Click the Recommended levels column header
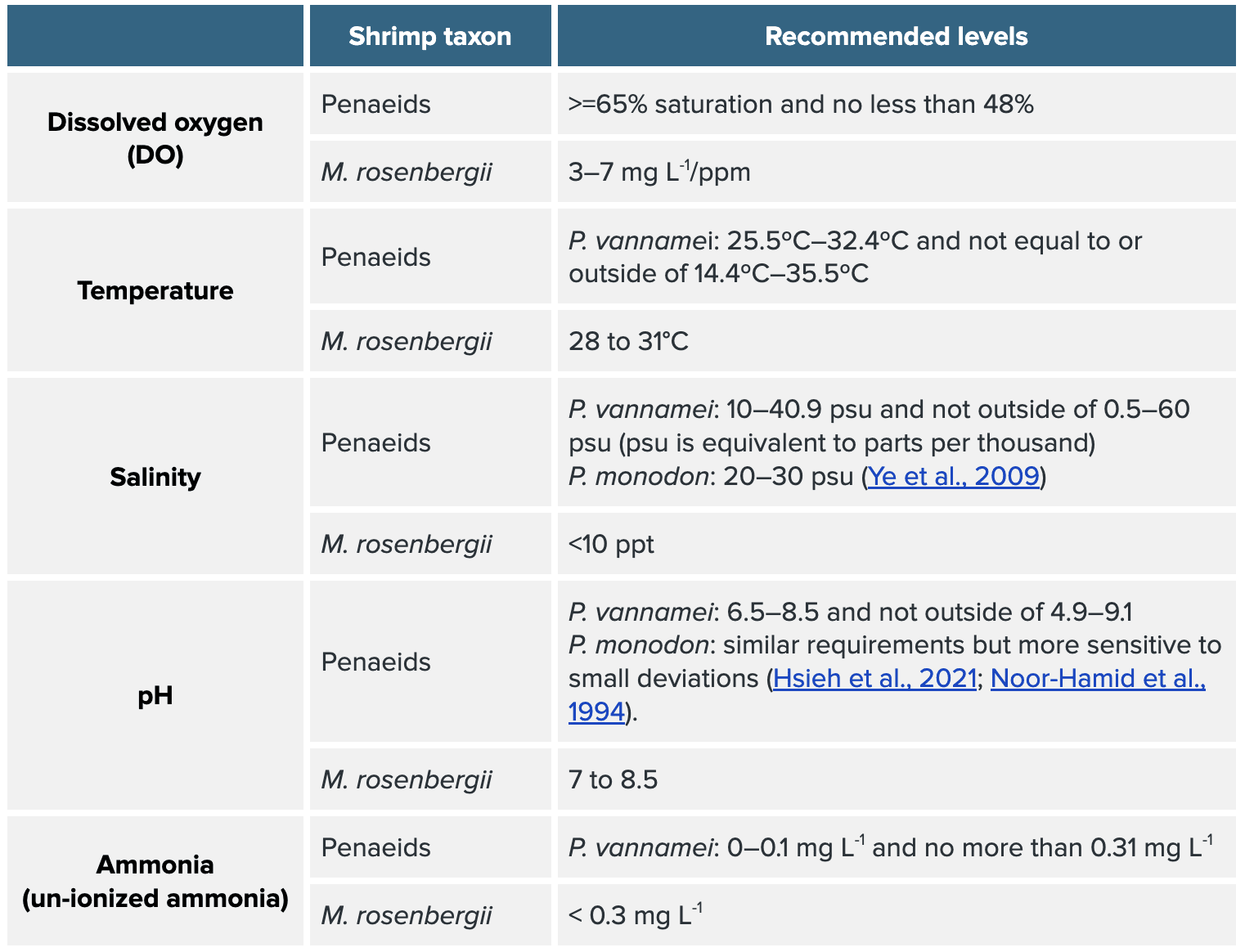1245x952 pixels. [x=896, y=36]
